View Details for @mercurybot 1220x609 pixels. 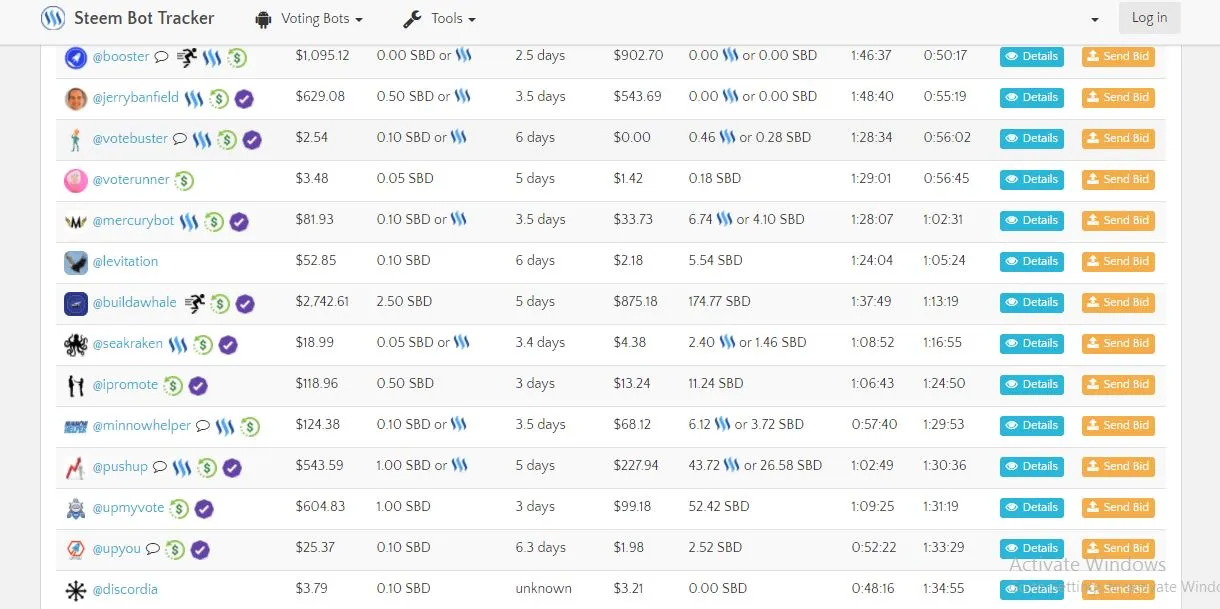point(1032,221)
